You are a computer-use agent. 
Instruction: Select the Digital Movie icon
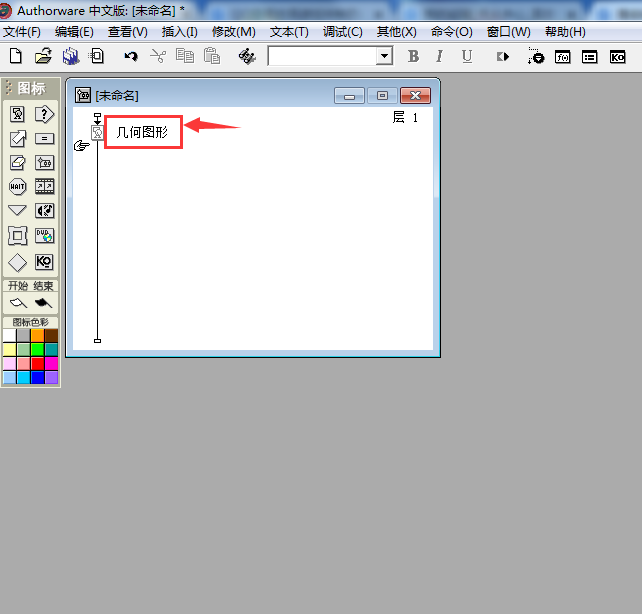[x=44, y=187]
